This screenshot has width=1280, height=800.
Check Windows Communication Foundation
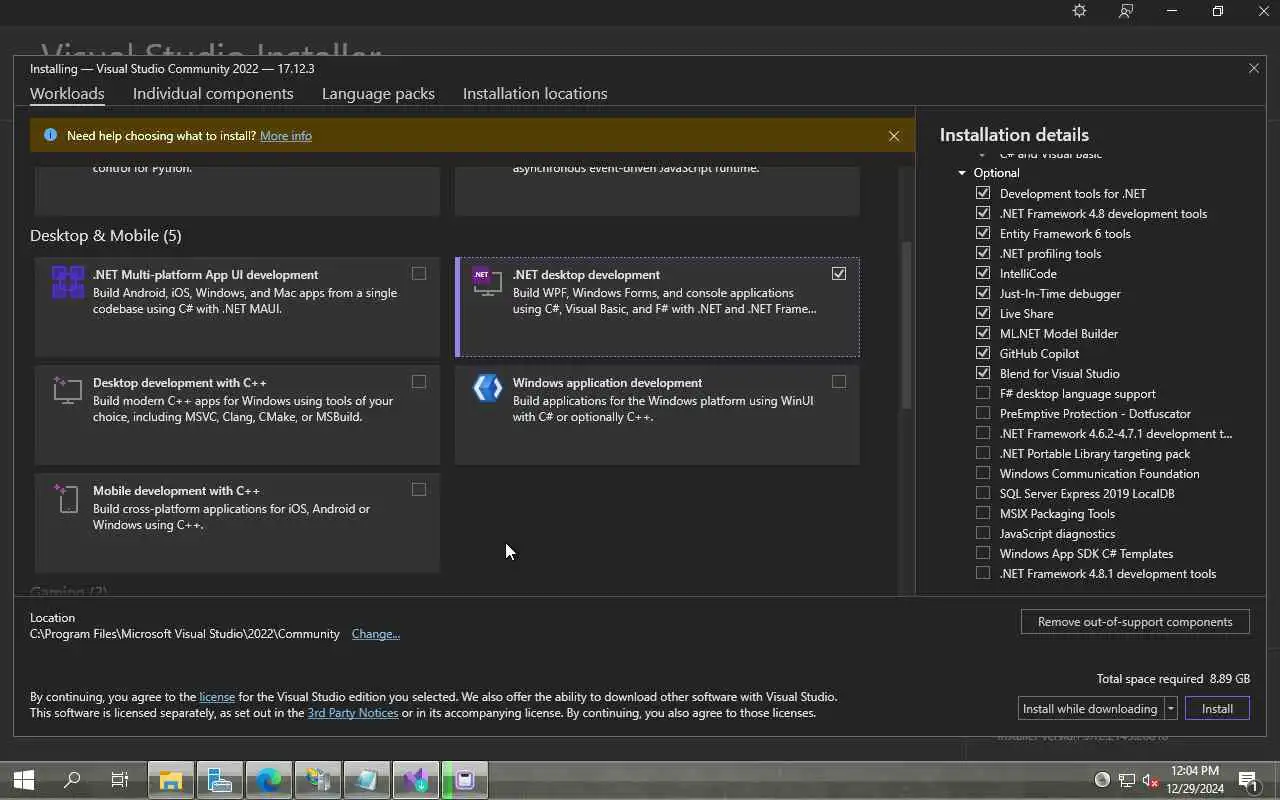[x=983, y=473]
